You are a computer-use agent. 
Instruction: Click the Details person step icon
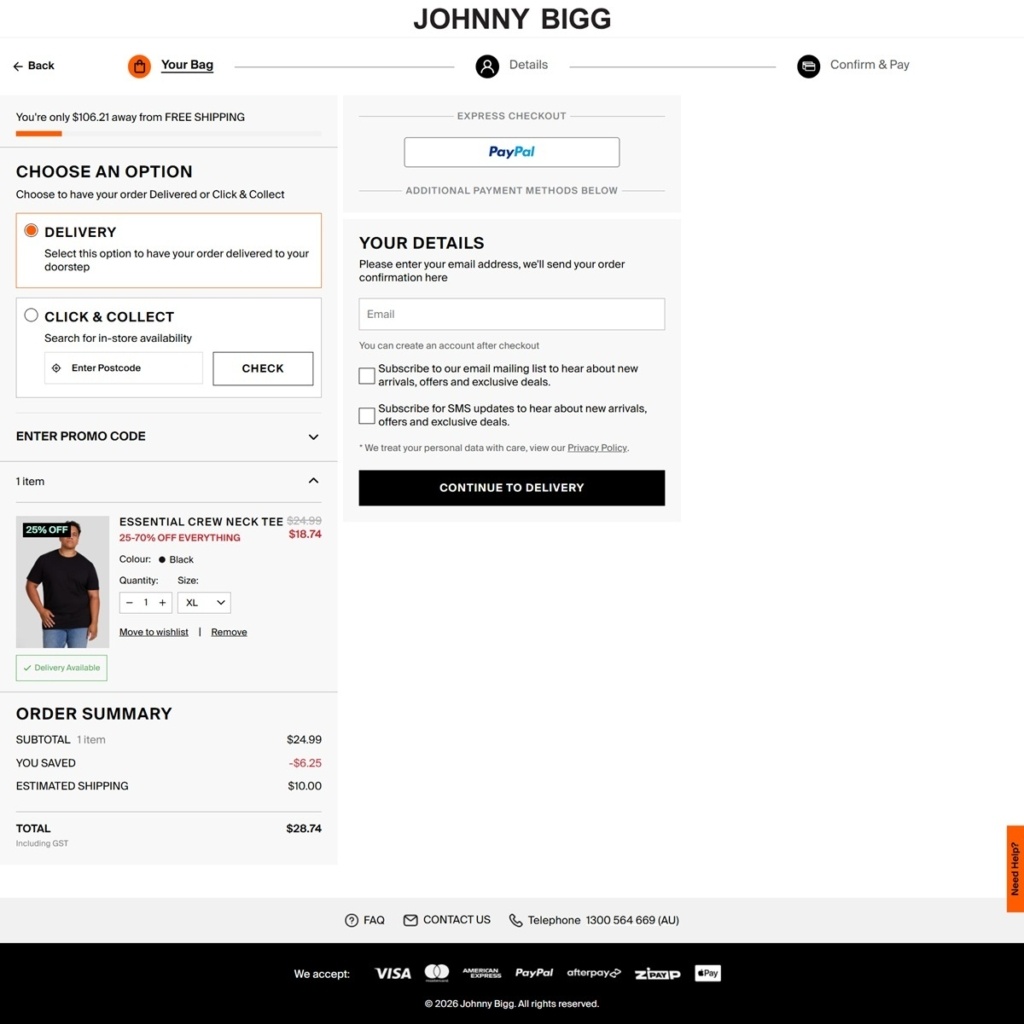pyautogui.click(x=487, y=66)
